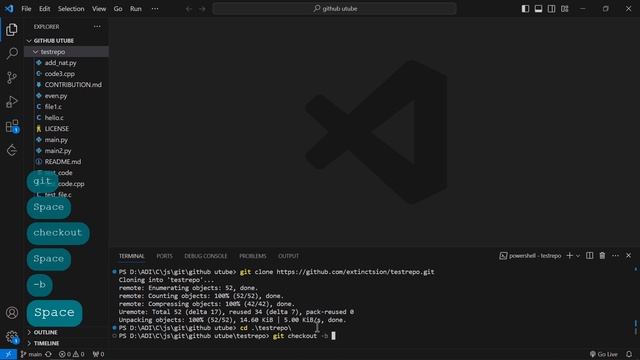Open the Manage settings gear

[12, 337]
